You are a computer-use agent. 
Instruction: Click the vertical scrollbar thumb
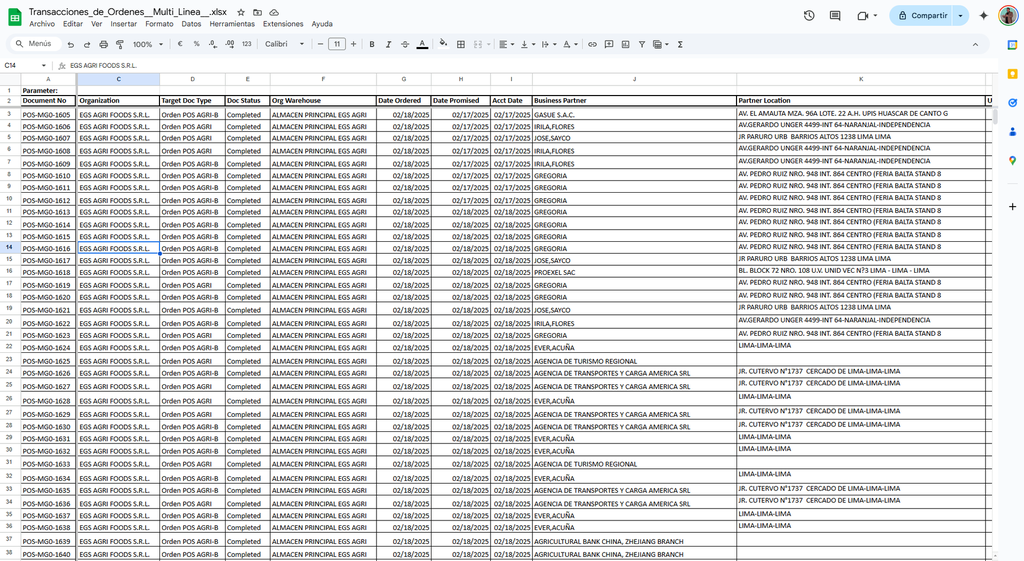995,116
